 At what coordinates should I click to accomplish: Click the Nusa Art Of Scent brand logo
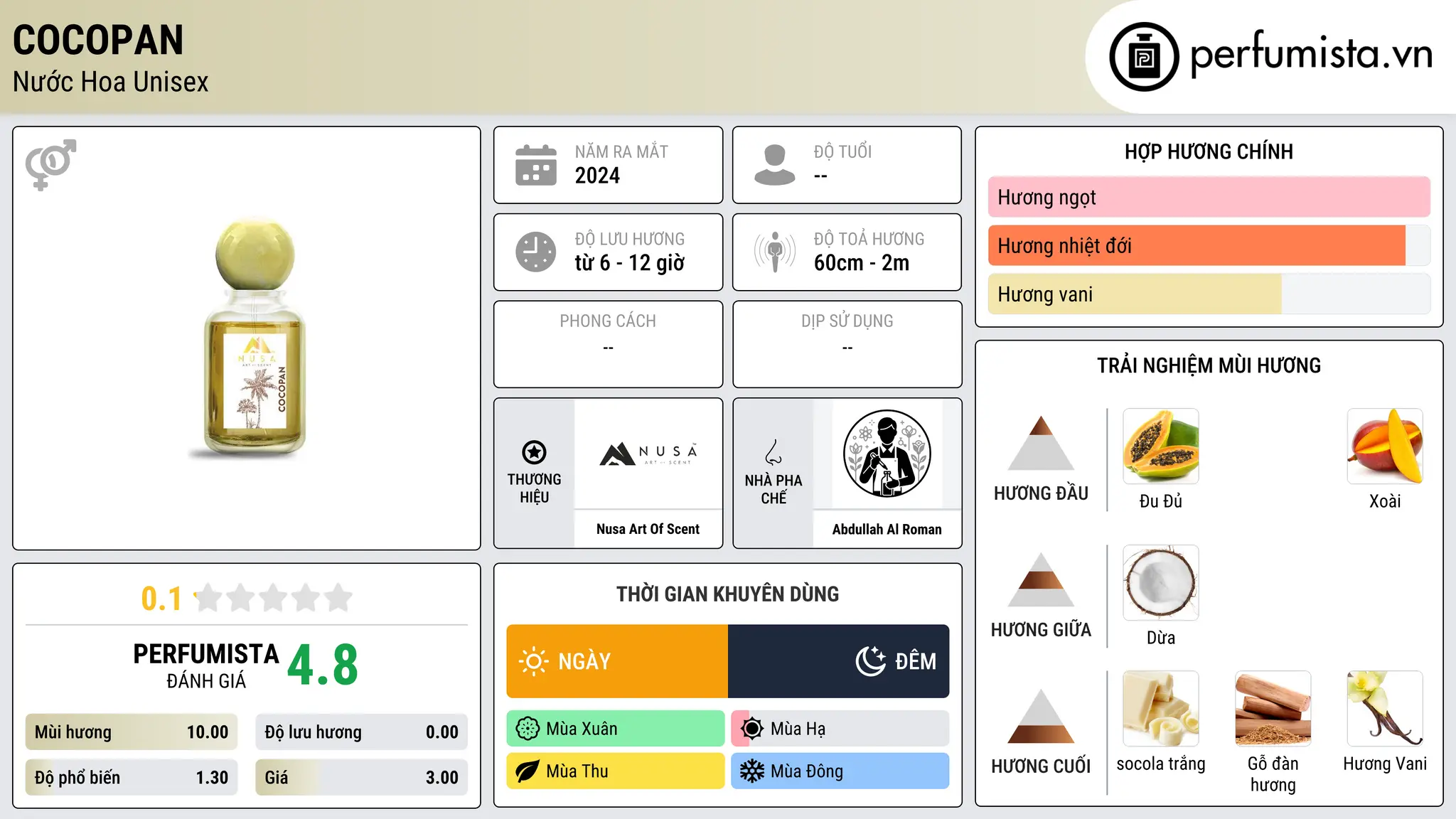648,454
